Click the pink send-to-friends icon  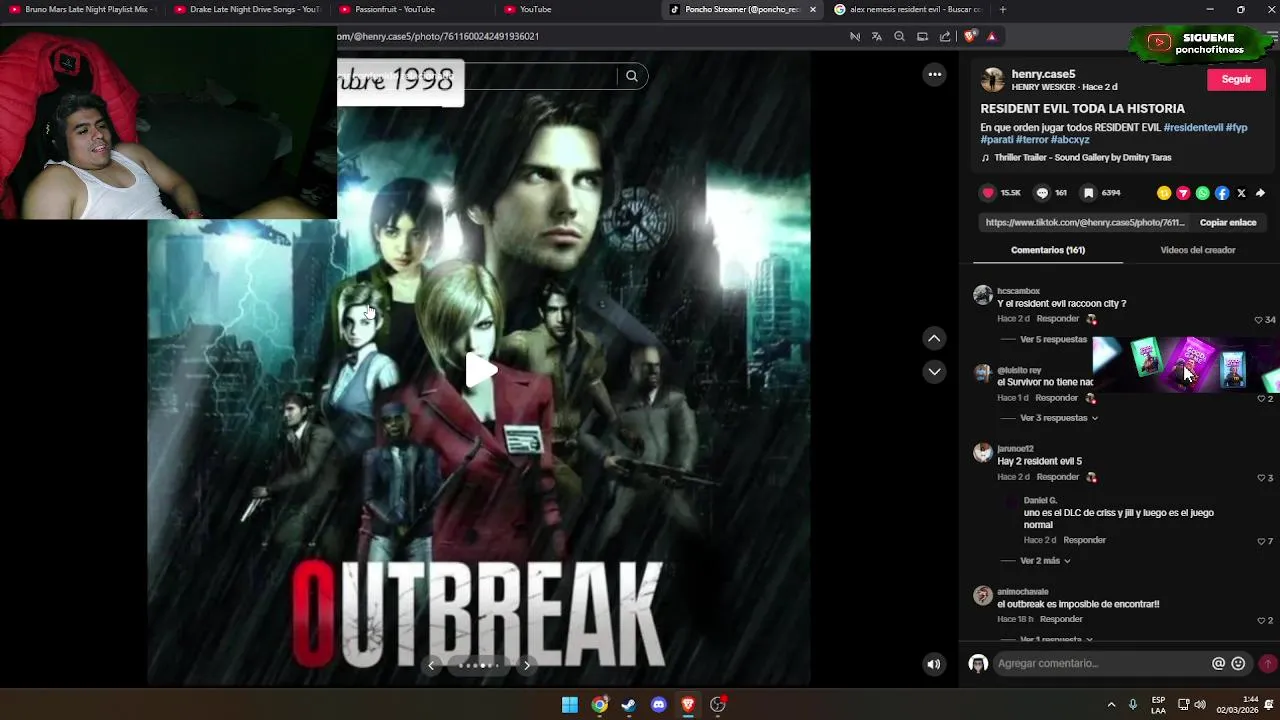1183,193
